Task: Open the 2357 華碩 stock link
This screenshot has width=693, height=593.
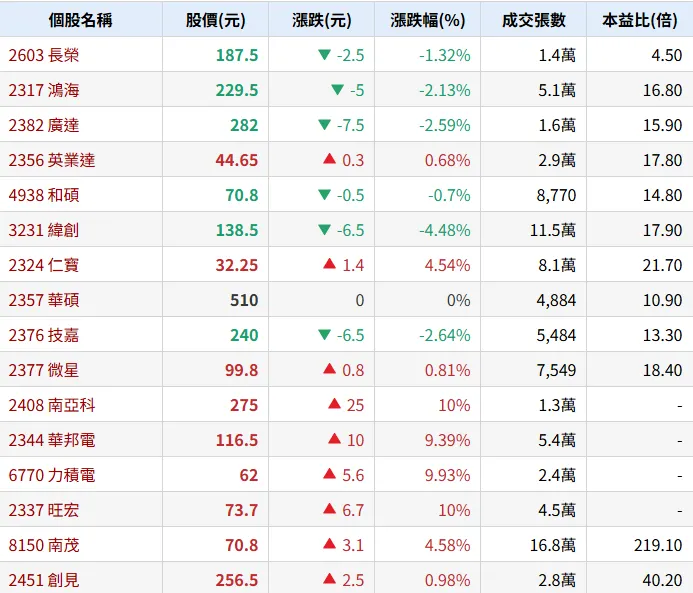Action: click(x=44, y=300)
